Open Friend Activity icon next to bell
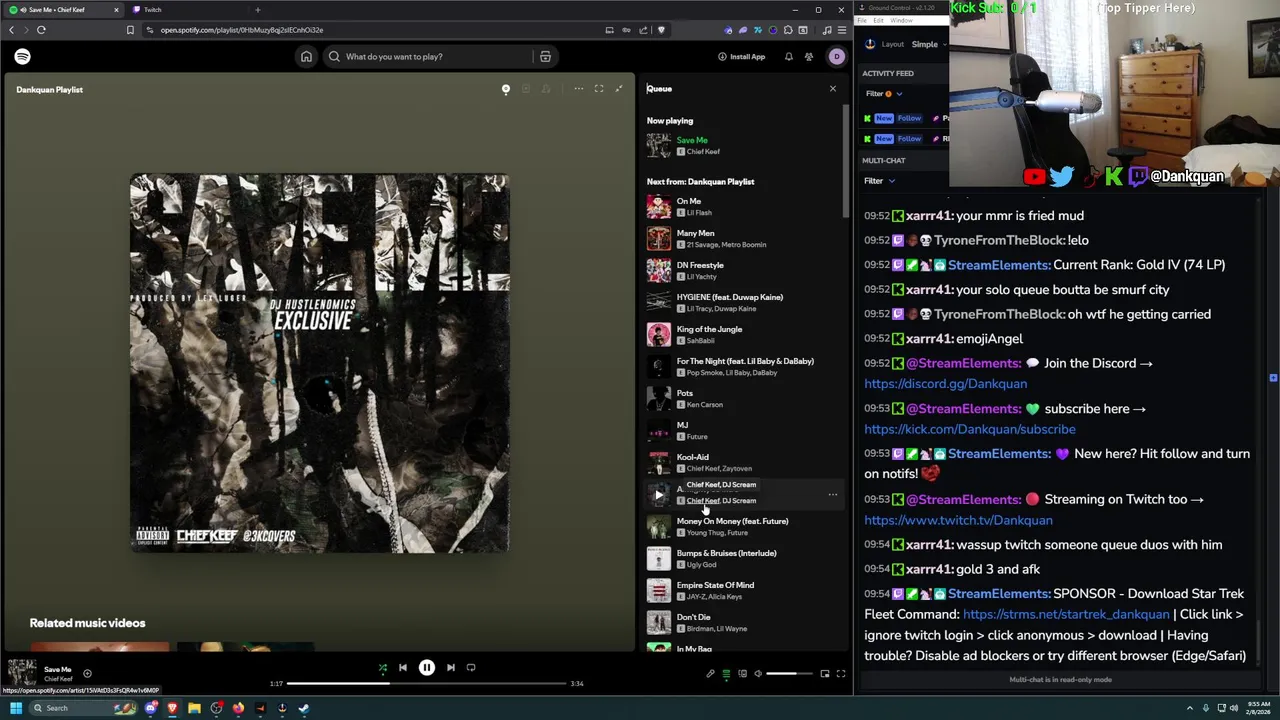Viewport: 1280px width, 720px height. pyautogui.click(x=809, y=57)
